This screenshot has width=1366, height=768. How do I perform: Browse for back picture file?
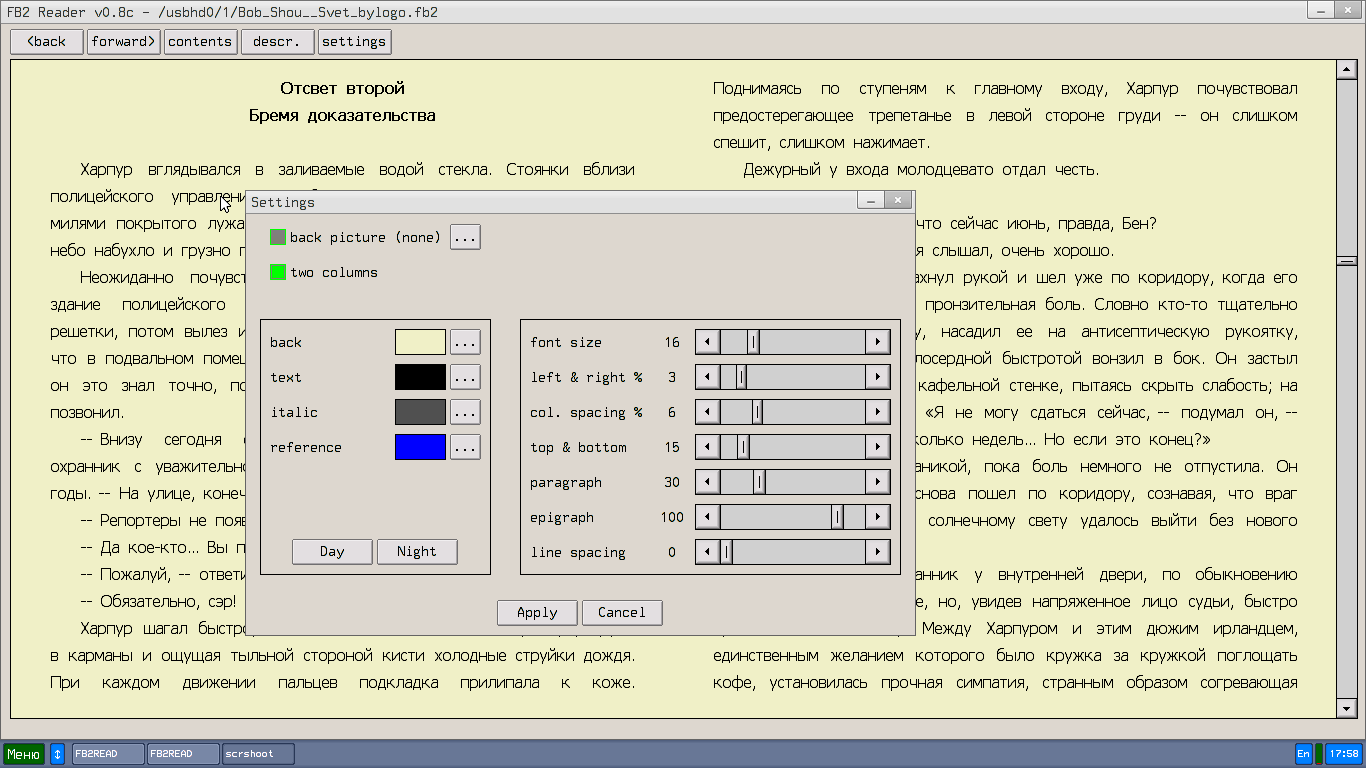(x=465, y=237)
